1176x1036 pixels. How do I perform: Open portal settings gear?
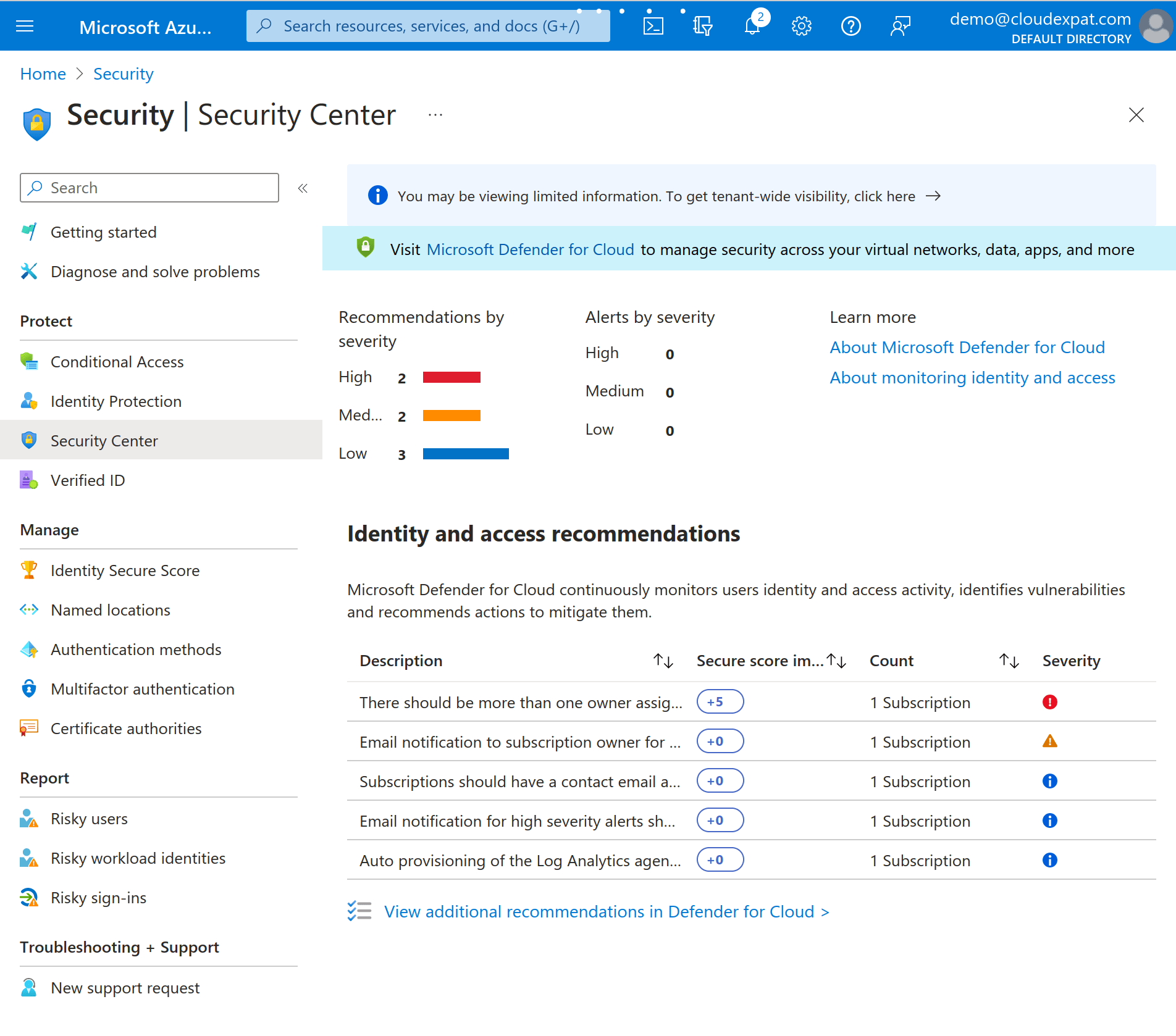pos(802,26)
